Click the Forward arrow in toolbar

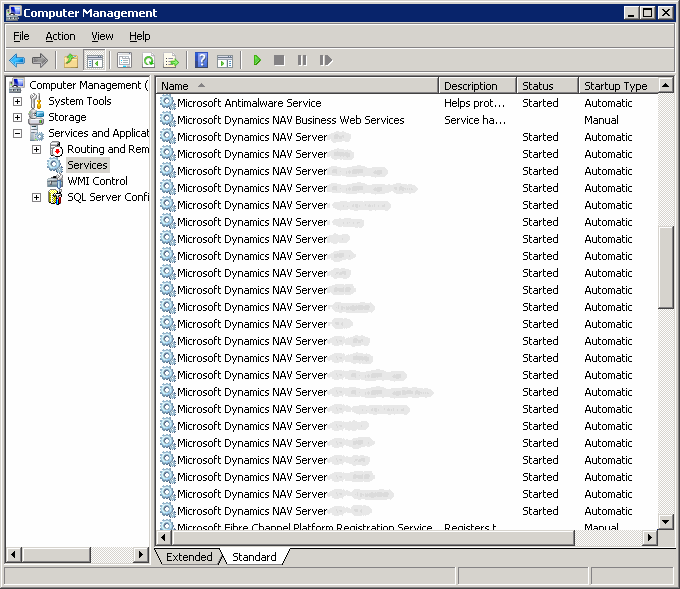40,60
